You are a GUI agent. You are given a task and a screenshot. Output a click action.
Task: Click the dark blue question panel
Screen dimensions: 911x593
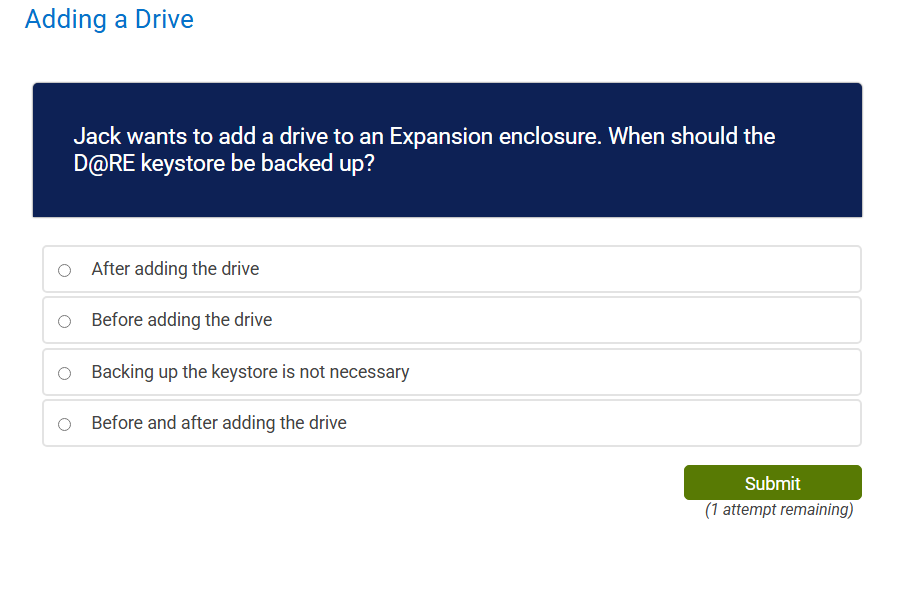[447, 150]
